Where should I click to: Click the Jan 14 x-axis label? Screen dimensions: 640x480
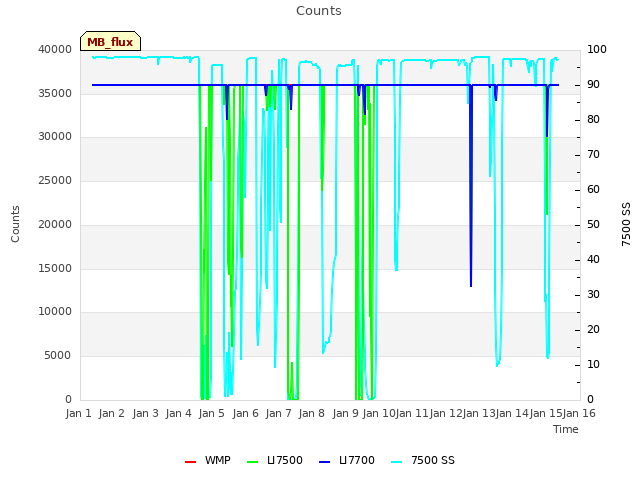click(512, 413)
